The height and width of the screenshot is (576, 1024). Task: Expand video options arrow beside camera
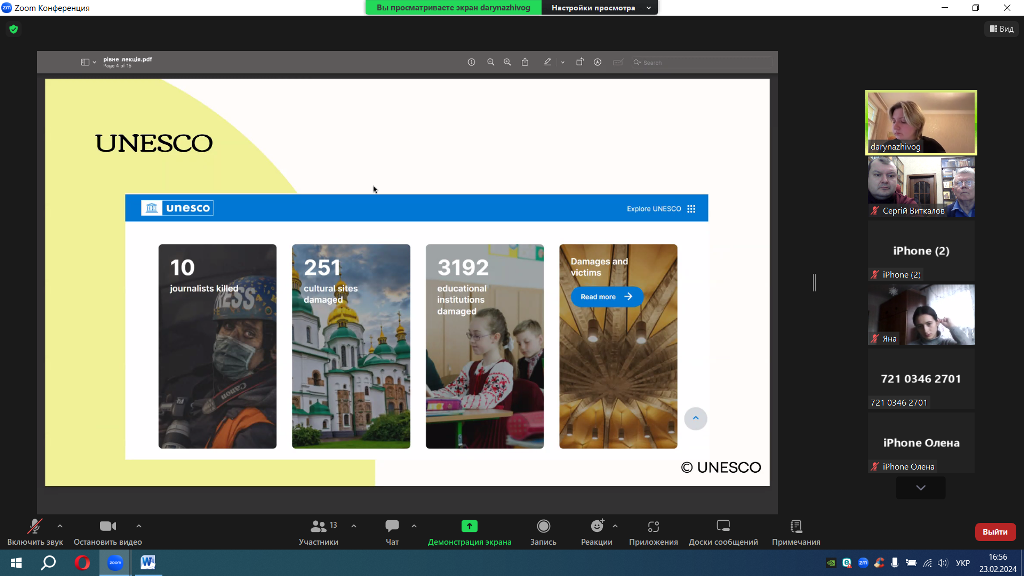click(x=138, y=526)
